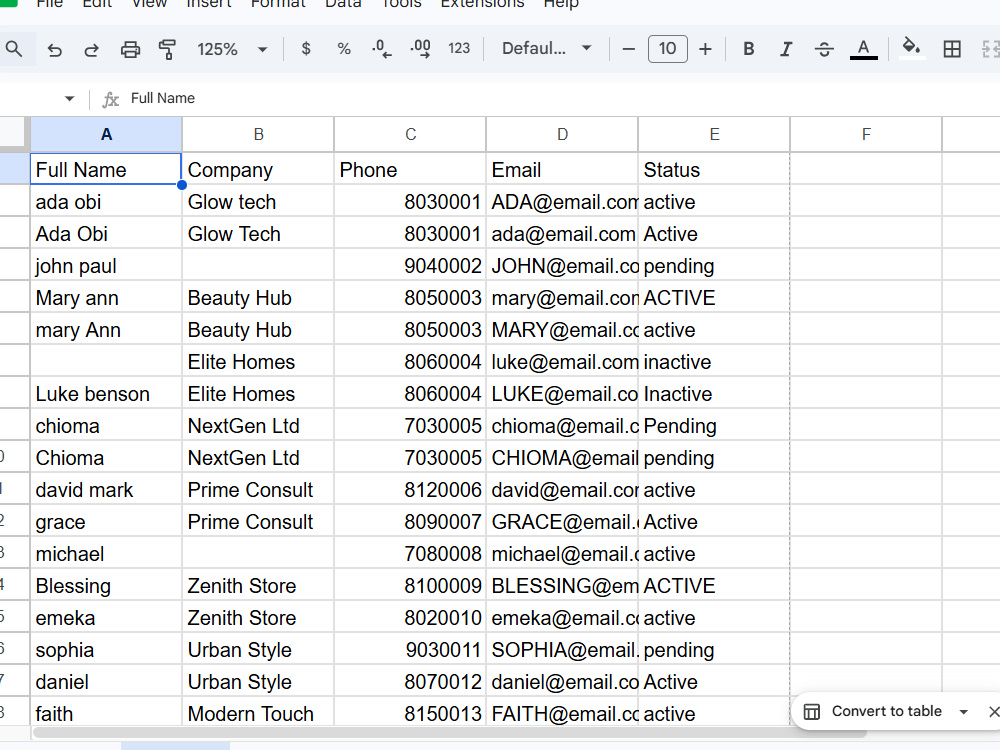
Task: Open the text color picker
Action: pos(864,49)
